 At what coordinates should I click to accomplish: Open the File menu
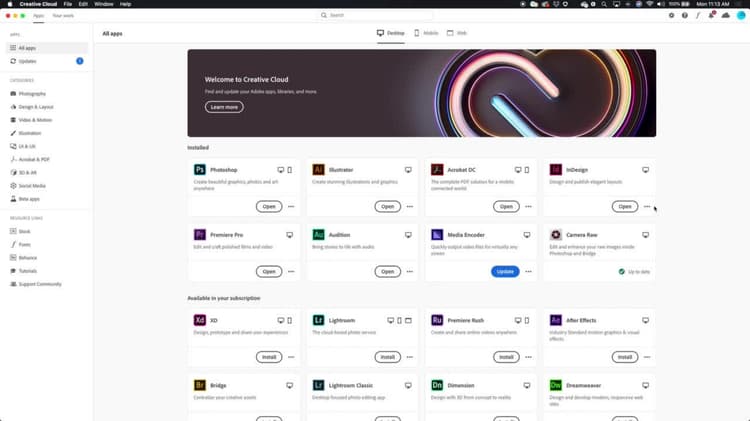pos(68,4)
